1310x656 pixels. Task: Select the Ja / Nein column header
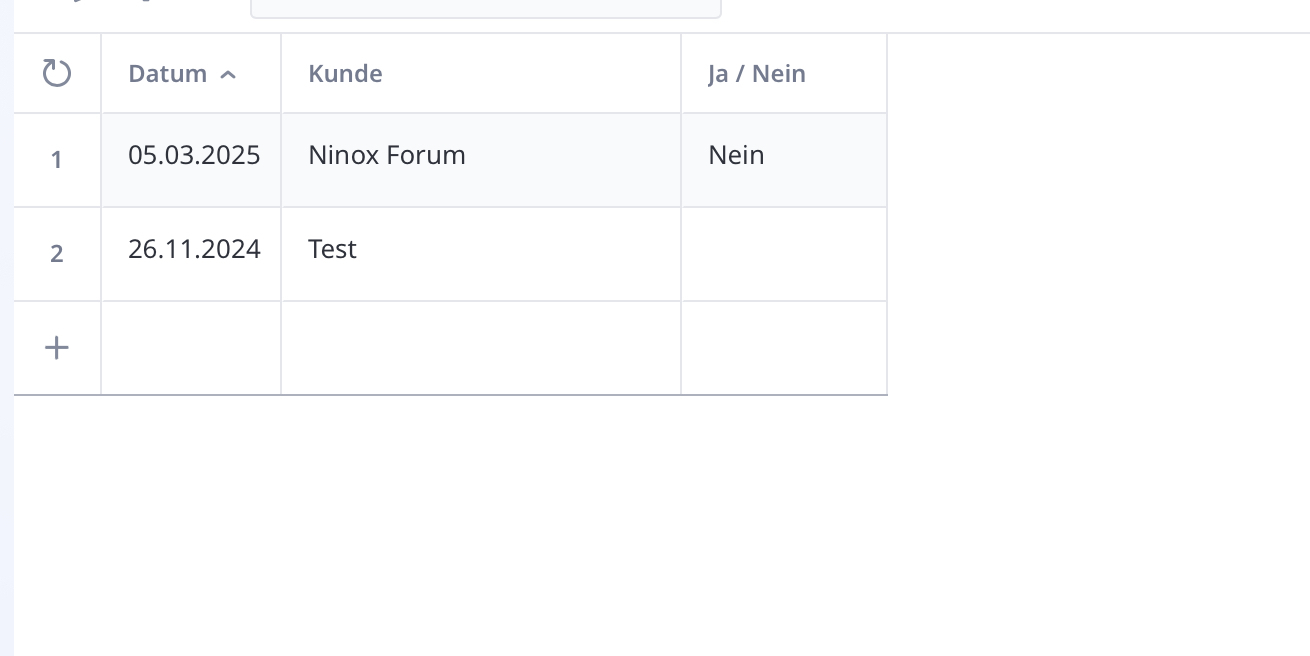pyautogui.click(x=784, y=73)
